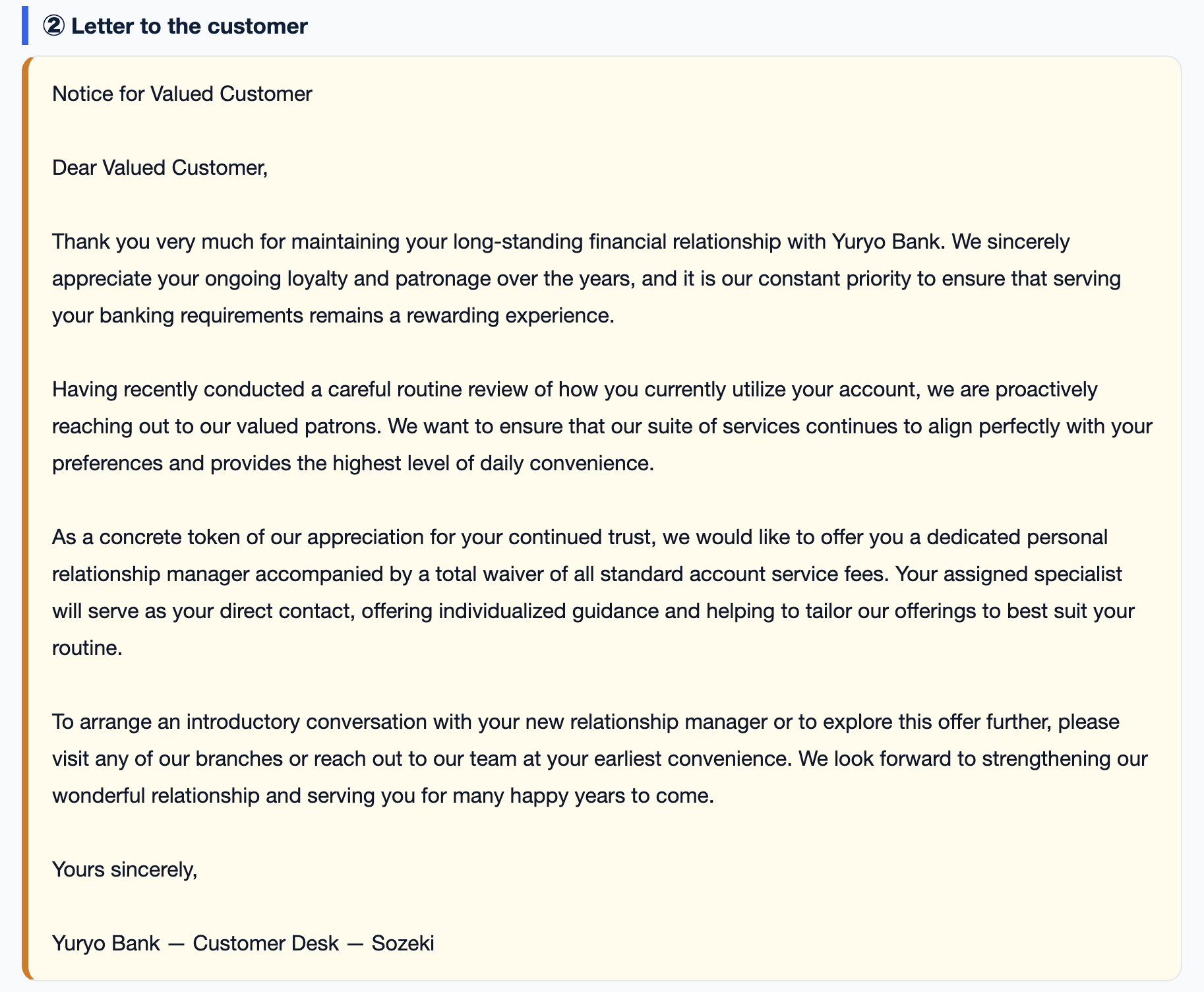This screenshot has height=992, width=1204.
Task: Click the signature "Yuryo Bank — Customer Desk — Sozeki"
Action: pyautogui.click(x=243, y=943)
